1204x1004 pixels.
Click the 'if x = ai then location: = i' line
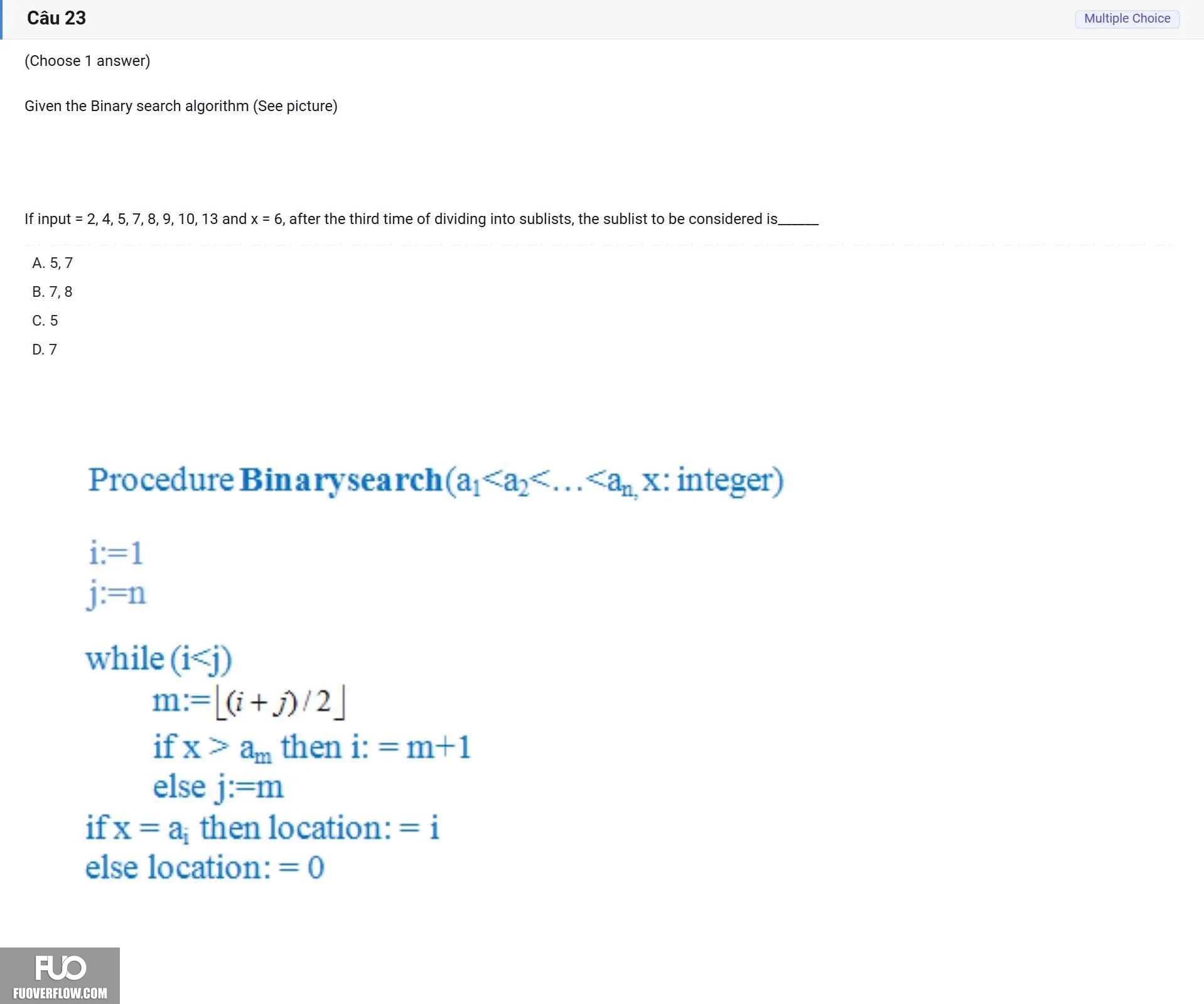pyautogui.click(x=262, y=828)
